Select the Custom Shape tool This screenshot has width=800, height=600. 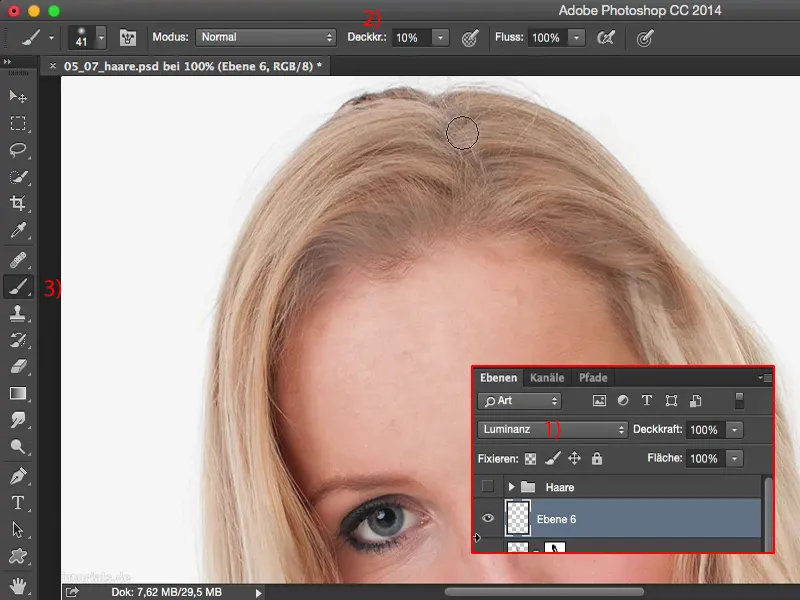pos(18,556)
